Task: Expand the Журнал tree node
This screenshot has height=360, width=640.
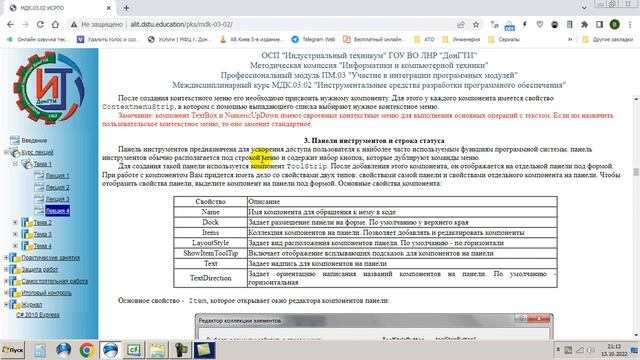Action: [x=6, y=304]
